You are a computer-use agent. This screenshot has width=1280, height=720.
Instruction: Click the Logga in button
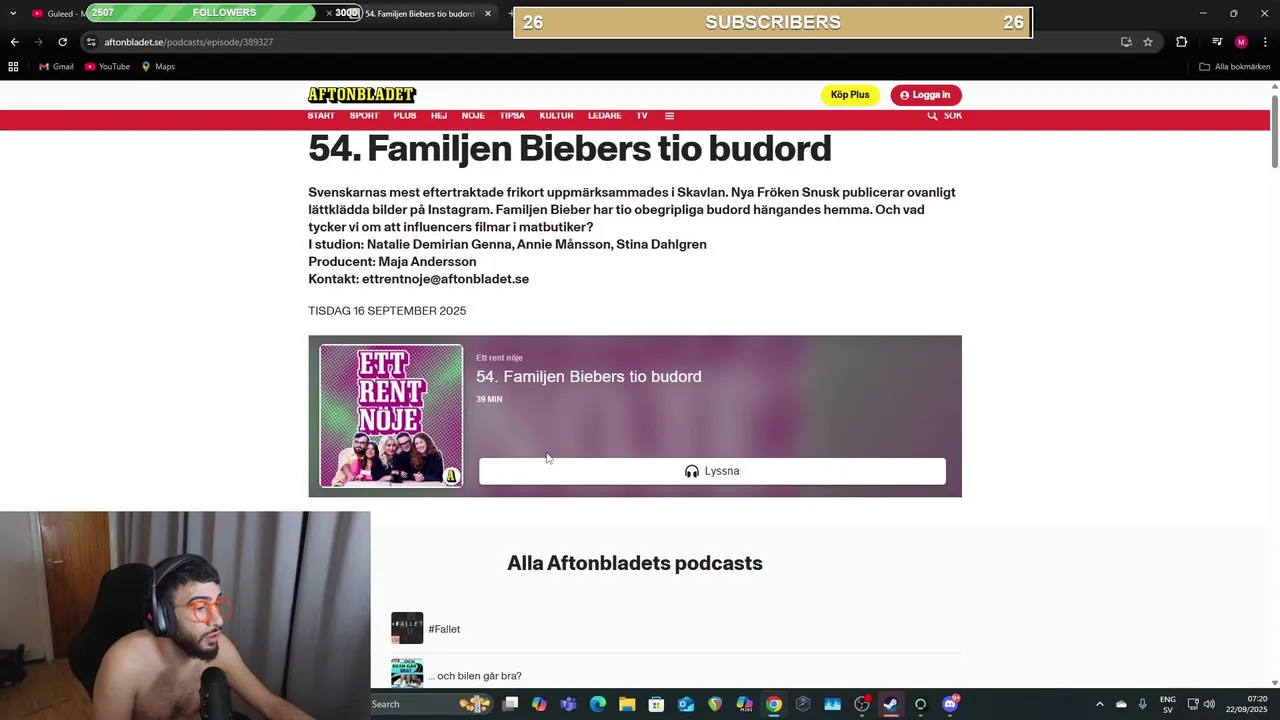click(x=926, y=95)
